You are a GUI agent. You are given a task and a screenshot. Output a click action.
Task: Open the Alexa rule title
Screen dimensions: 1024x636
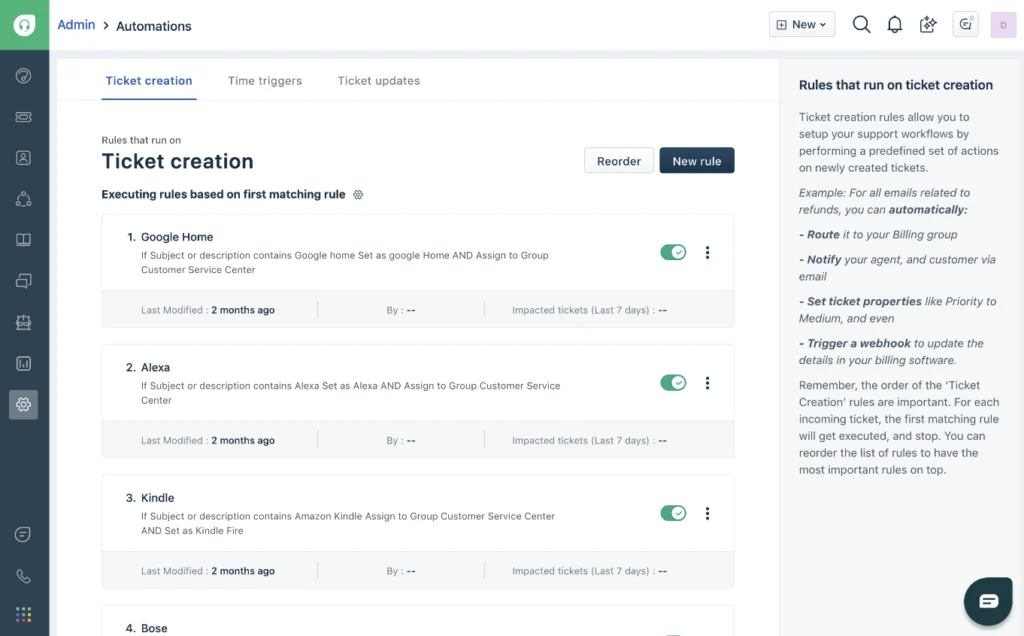click(155, 368)
